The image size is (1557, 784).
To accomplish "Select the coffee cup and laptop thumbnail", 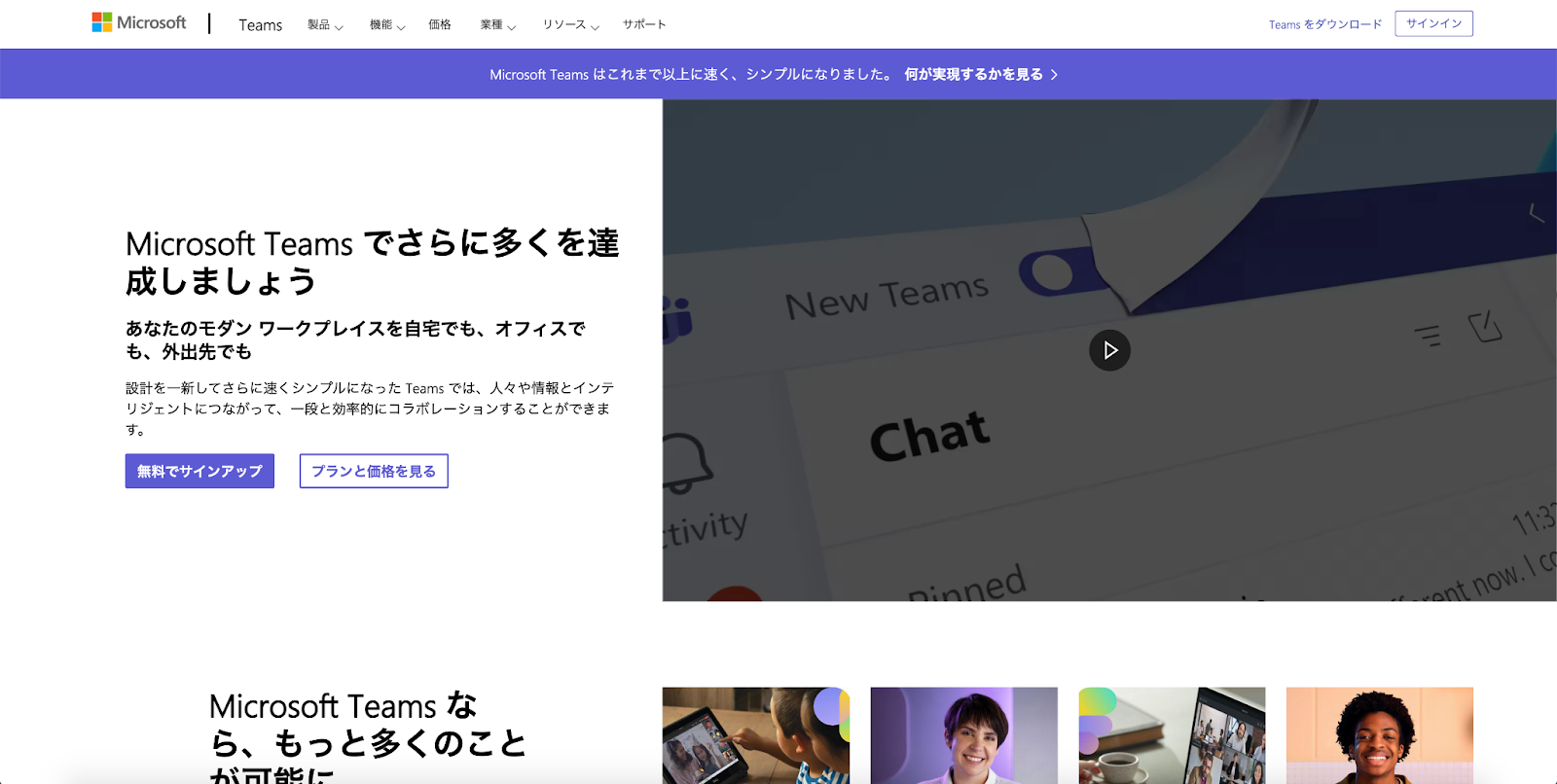I will 1172,735.
